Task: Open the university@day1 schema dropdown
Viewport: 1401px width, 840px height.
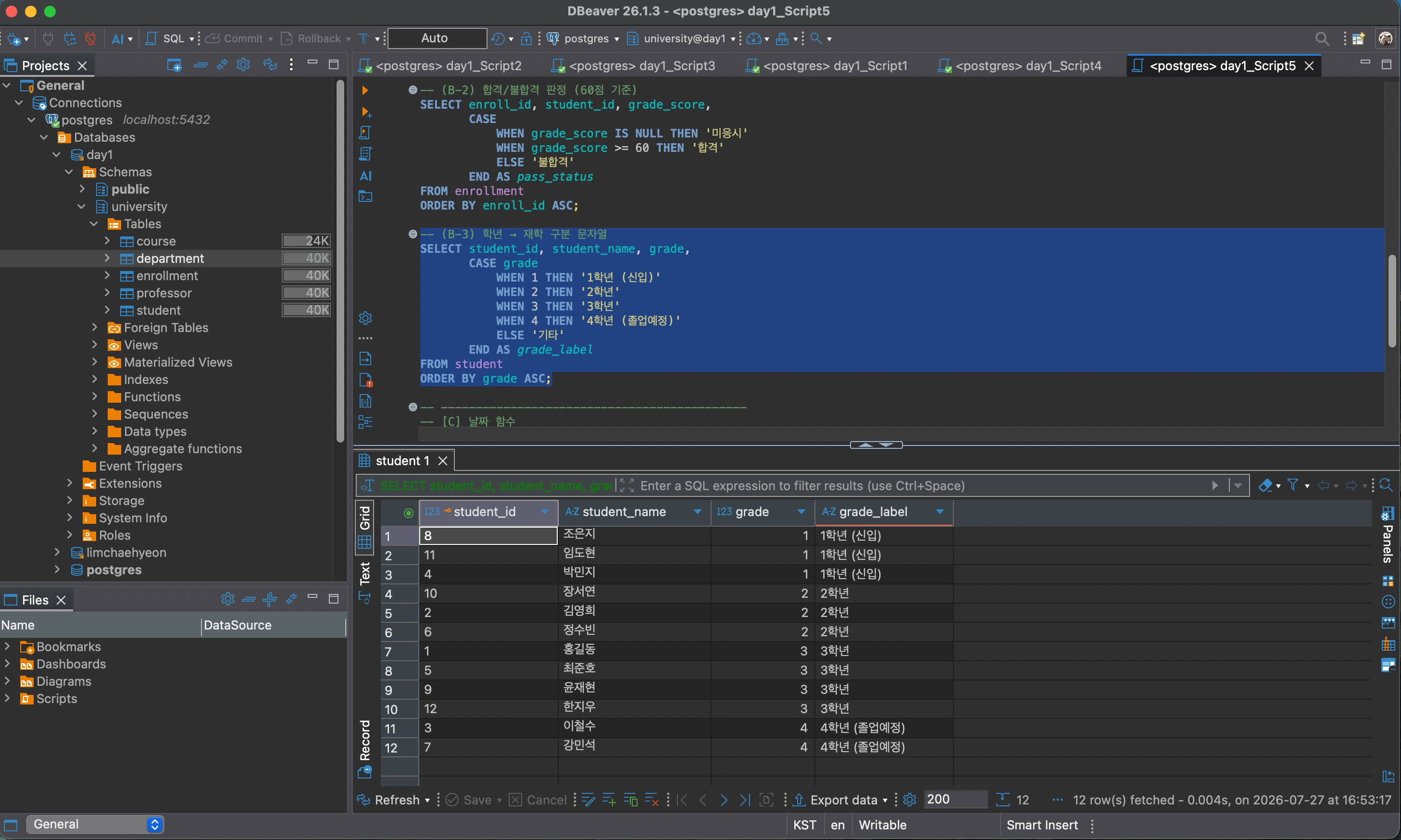Action: tap(682, 38)
